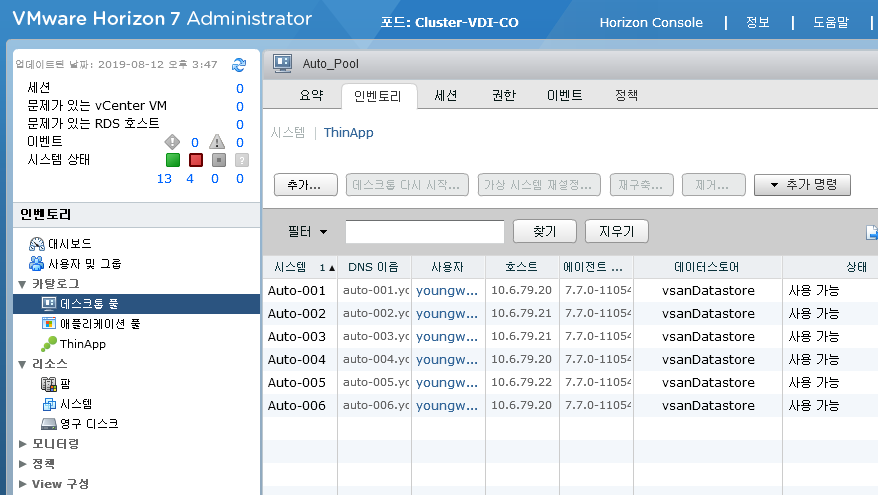Click the user link in Auto-004 row
Screen dimensions: 878x495
point(447,359)
